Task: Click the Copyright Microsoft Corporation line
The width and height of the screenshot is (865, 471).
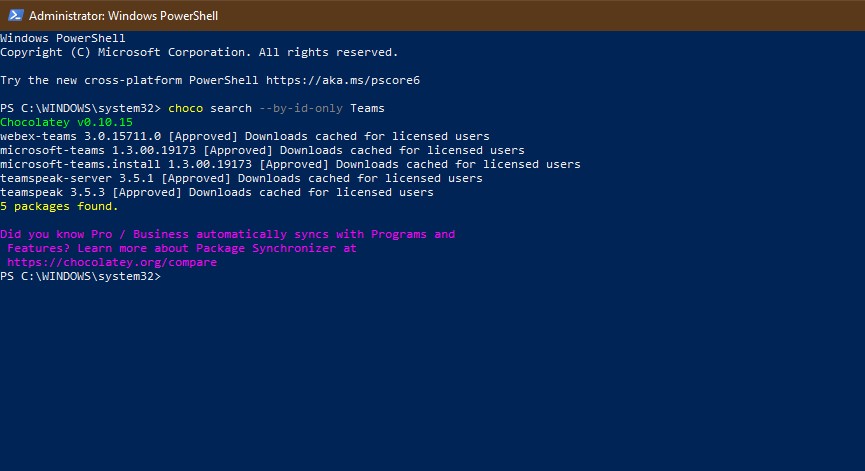Action: pyautogui.click(x=199, y=52)
